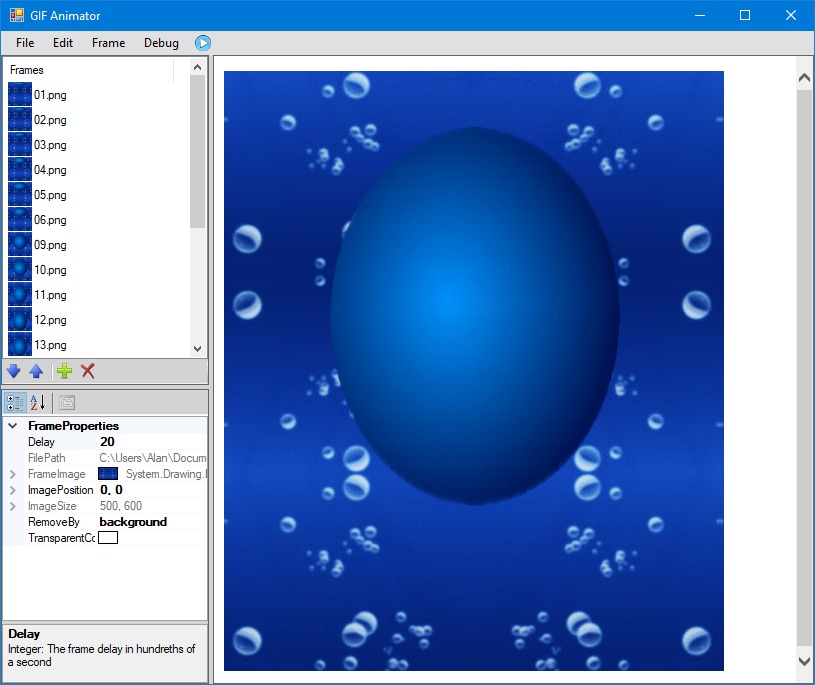This screenshot has width=815, height=685.
Task: Expand the ImagePosition property
Action: 13,490
